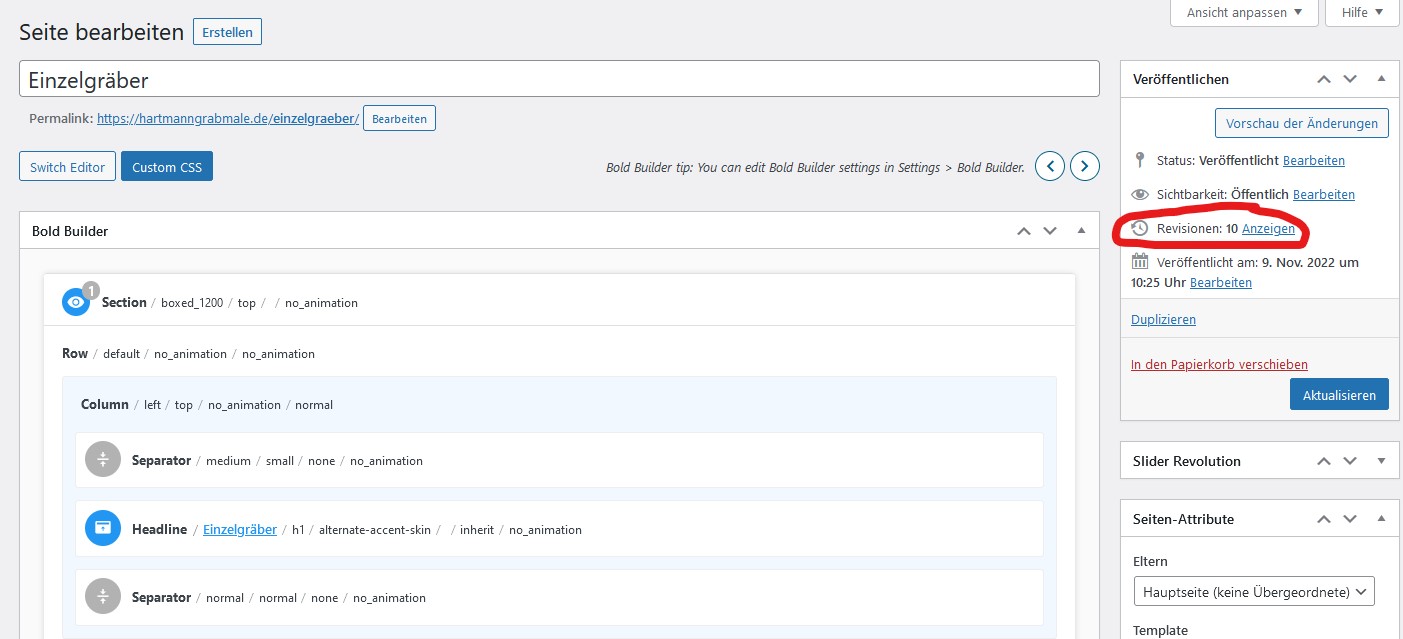Move Bold Builder panel down
Viewport: 1403px width, 639px height.
coord(1049,231)
